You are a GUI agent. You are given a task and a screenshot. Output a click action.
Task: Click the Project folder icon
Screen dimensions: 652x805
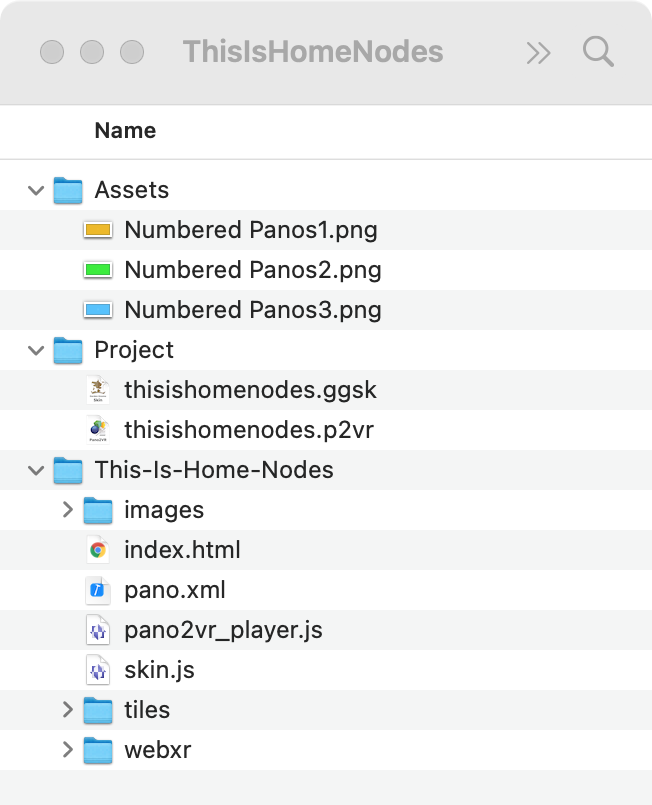point(68,351)
